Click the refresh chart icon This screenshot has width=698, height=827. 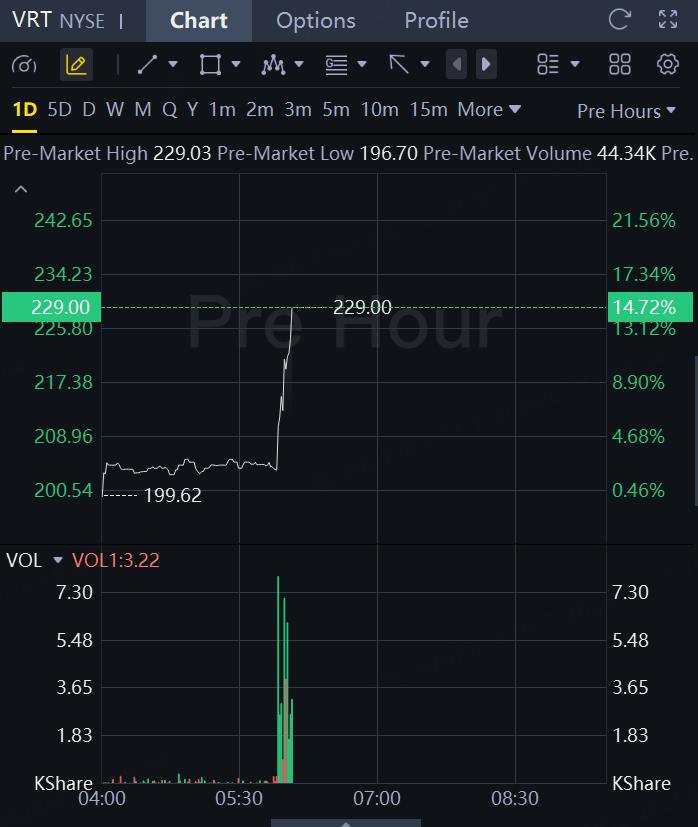coord(619,20)
